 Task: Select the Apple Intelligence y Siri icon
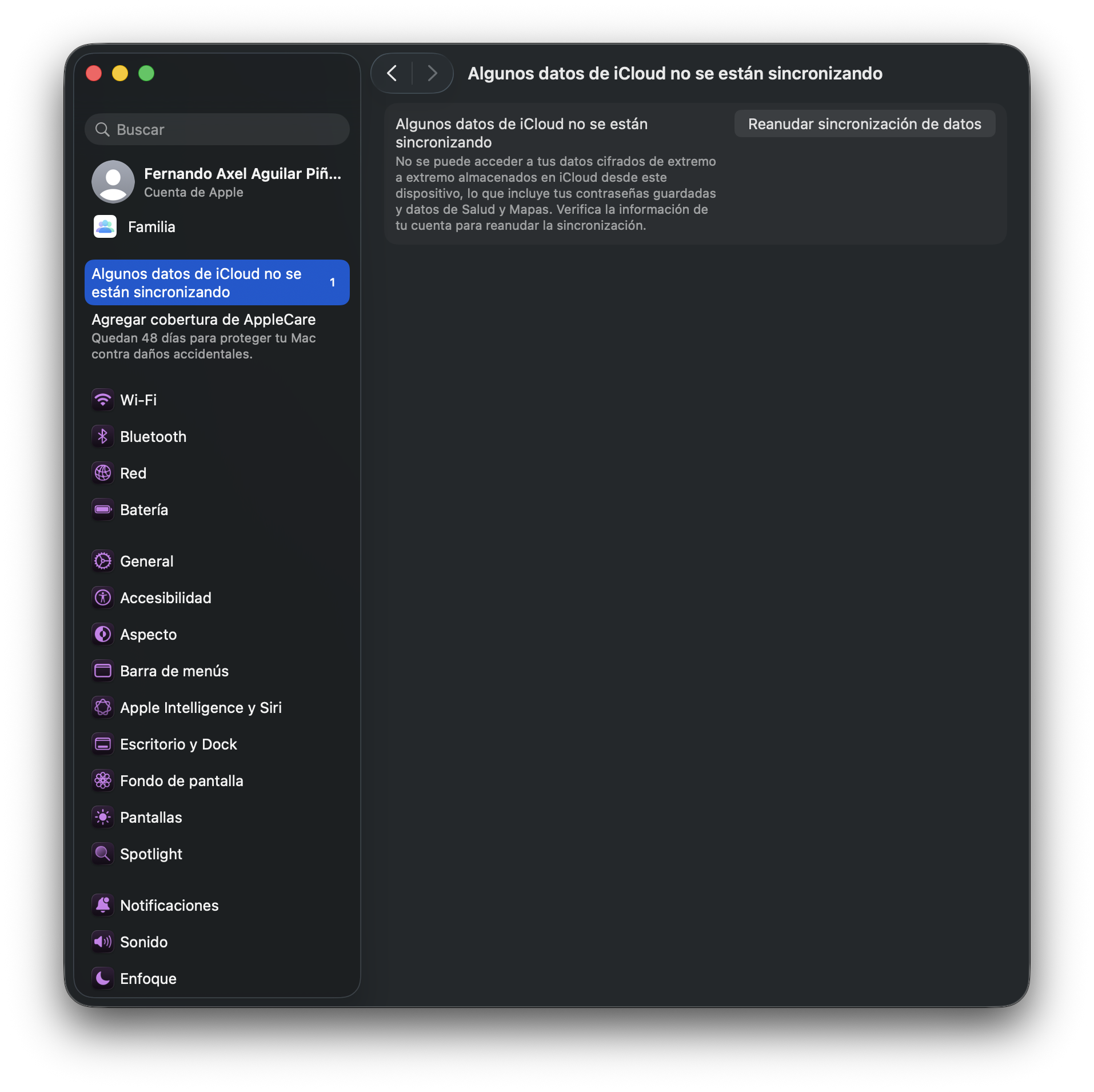pyautogui.click(x=103, y=707)
